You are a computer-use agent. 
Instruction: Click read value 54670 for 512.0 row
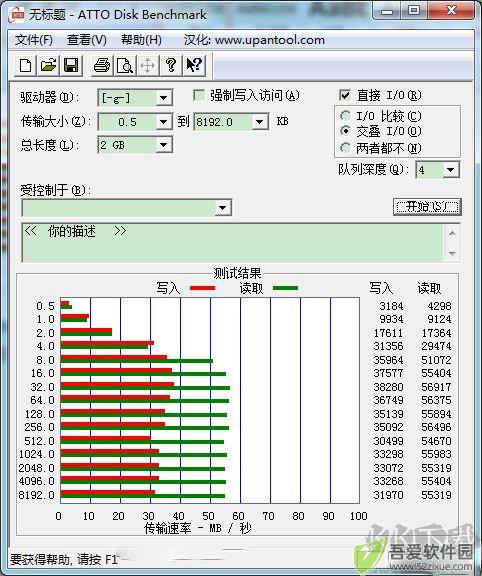pos(436,441)
